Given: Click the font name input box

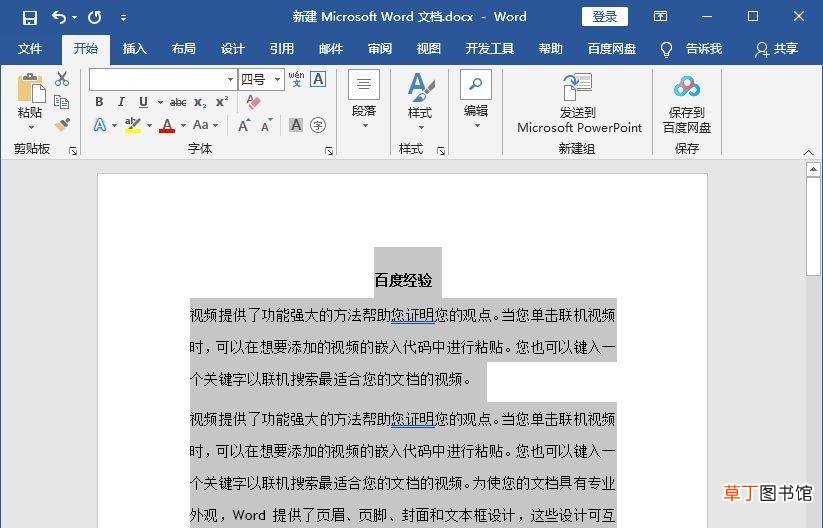Looking at the screenshot, I should 157,80.
